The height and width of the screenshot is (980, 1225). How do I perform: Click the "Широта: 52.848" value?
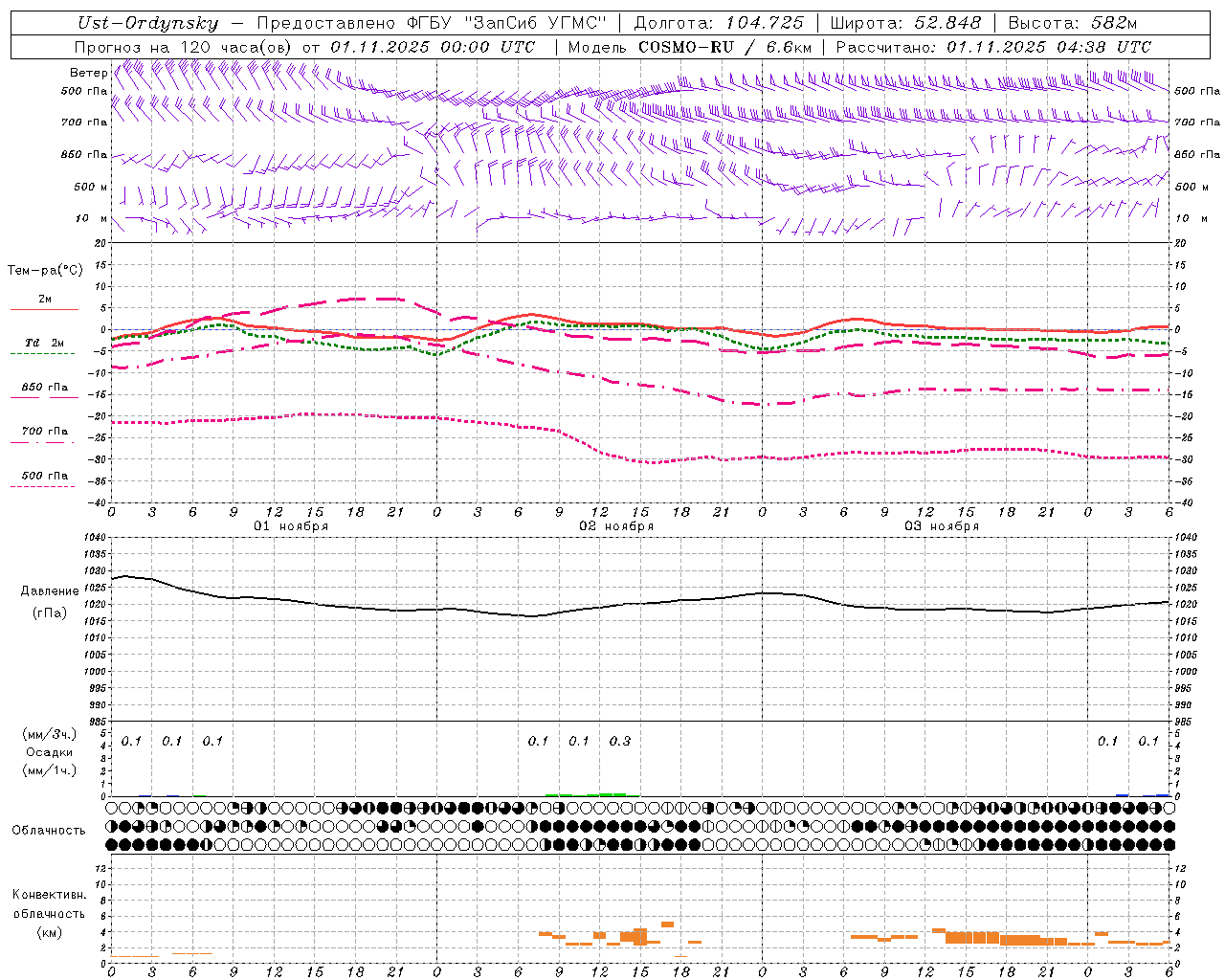pyautogui.click(x=906, y=23)
